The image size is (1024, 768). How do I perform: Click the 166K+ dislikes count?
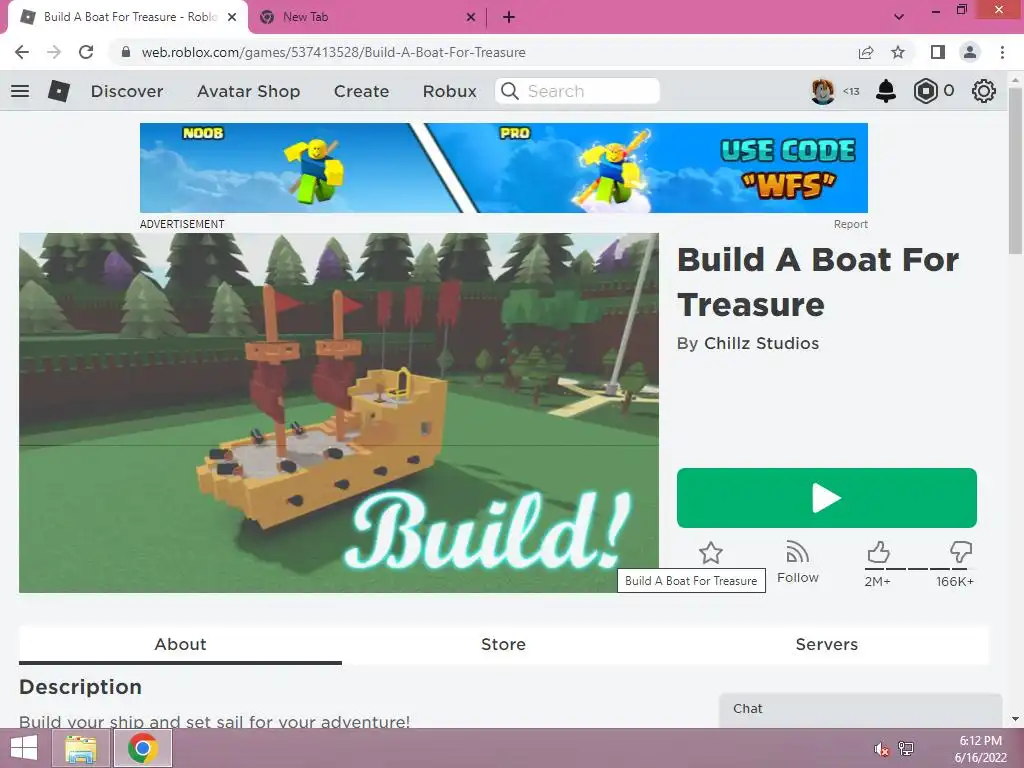tap(955, 581)
